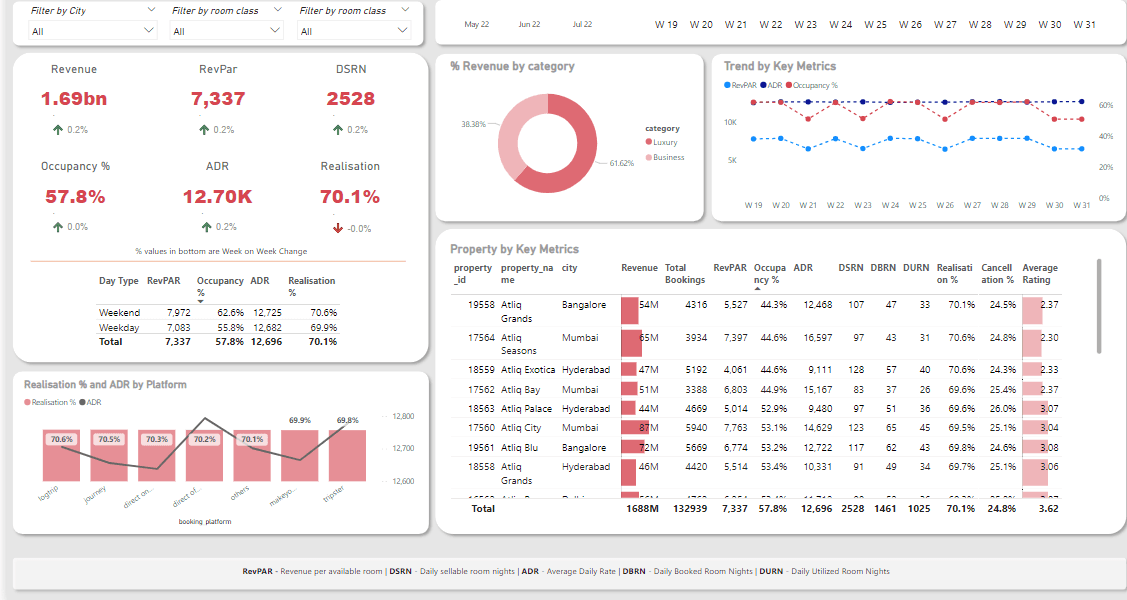
Task: Click the green up arrow under Occupancy %
Action: click(x=58, y=227)
